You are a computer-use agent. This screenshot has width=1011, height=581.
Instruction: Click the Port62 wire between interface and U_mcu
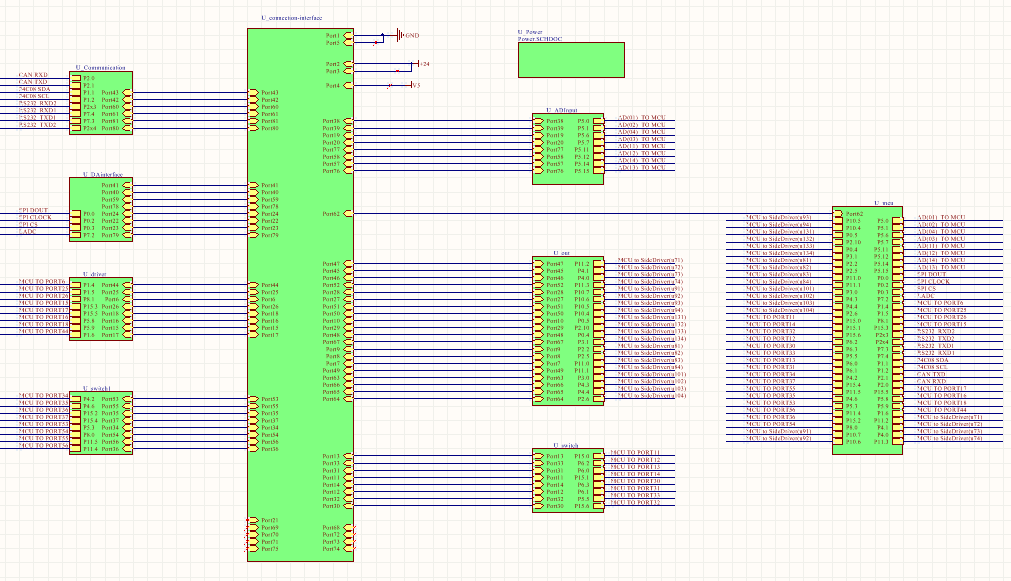tap(593, 213)
